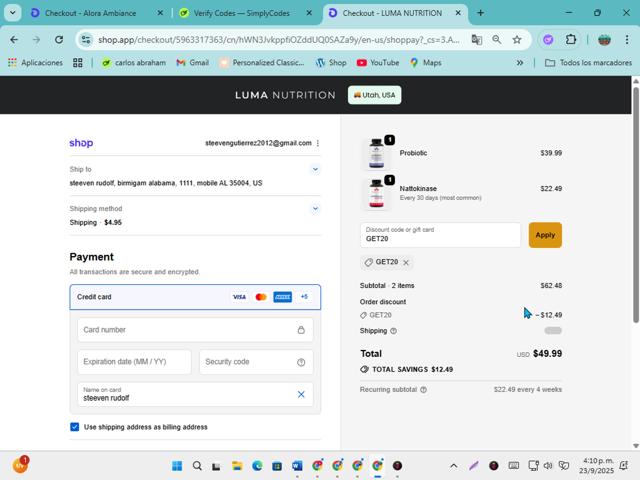Close the Verify Codes SimplyCodes tab

click(309, 13)
